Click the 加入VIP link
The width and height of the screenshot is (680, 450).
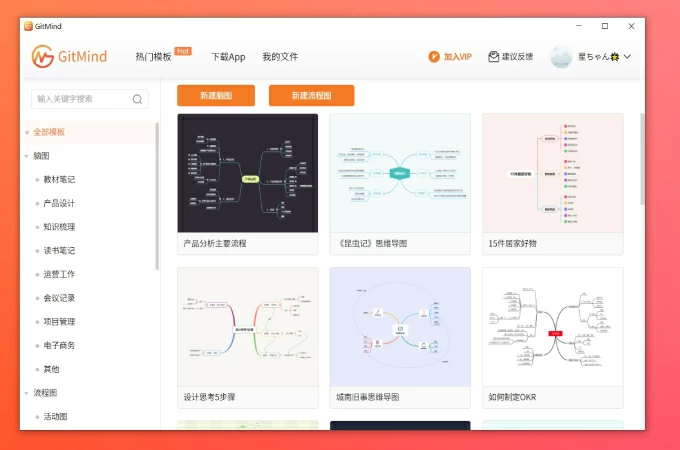tap(458, 57)
